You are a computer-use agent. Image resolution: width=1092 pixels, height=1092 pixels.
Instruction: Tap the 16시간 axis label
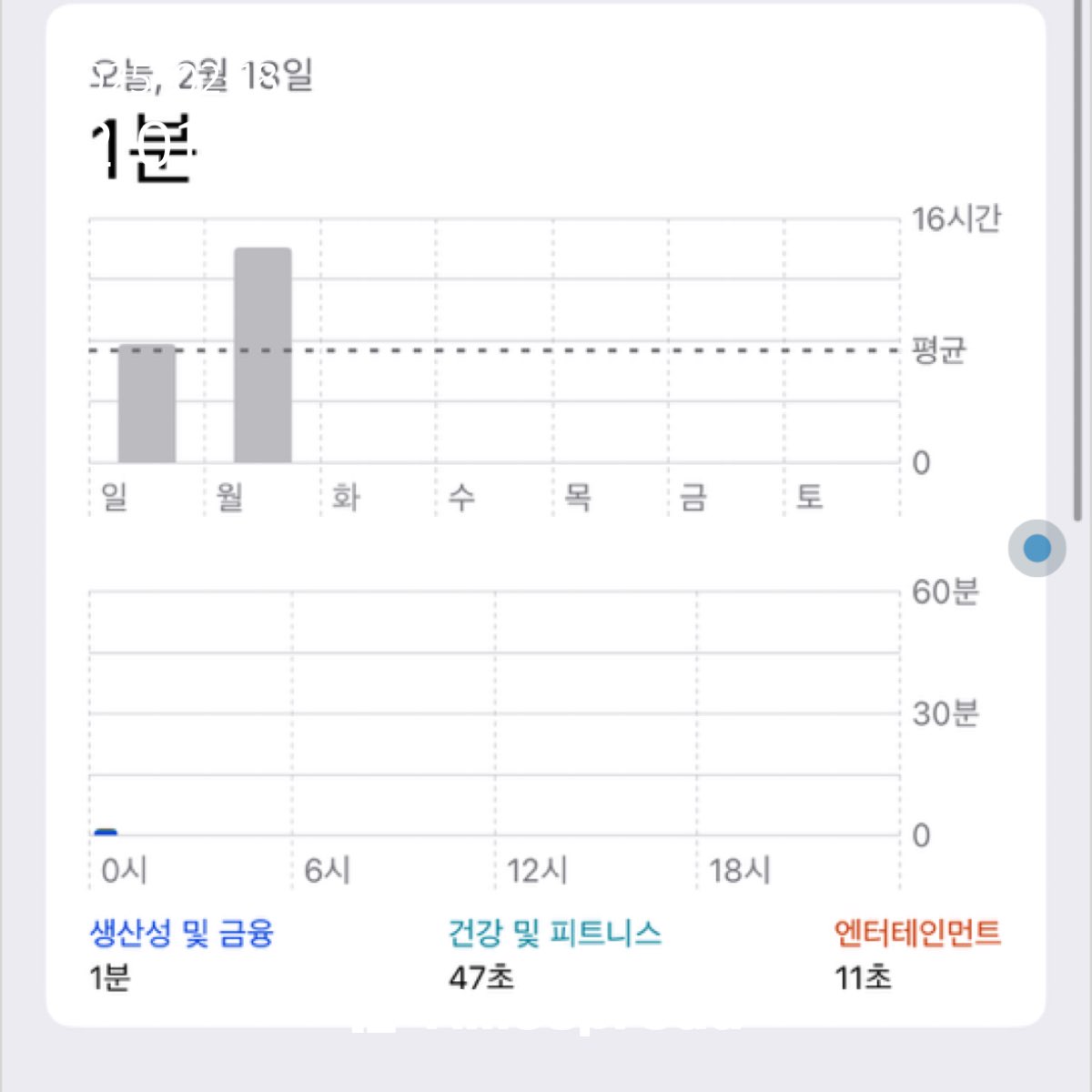(955, 218)
